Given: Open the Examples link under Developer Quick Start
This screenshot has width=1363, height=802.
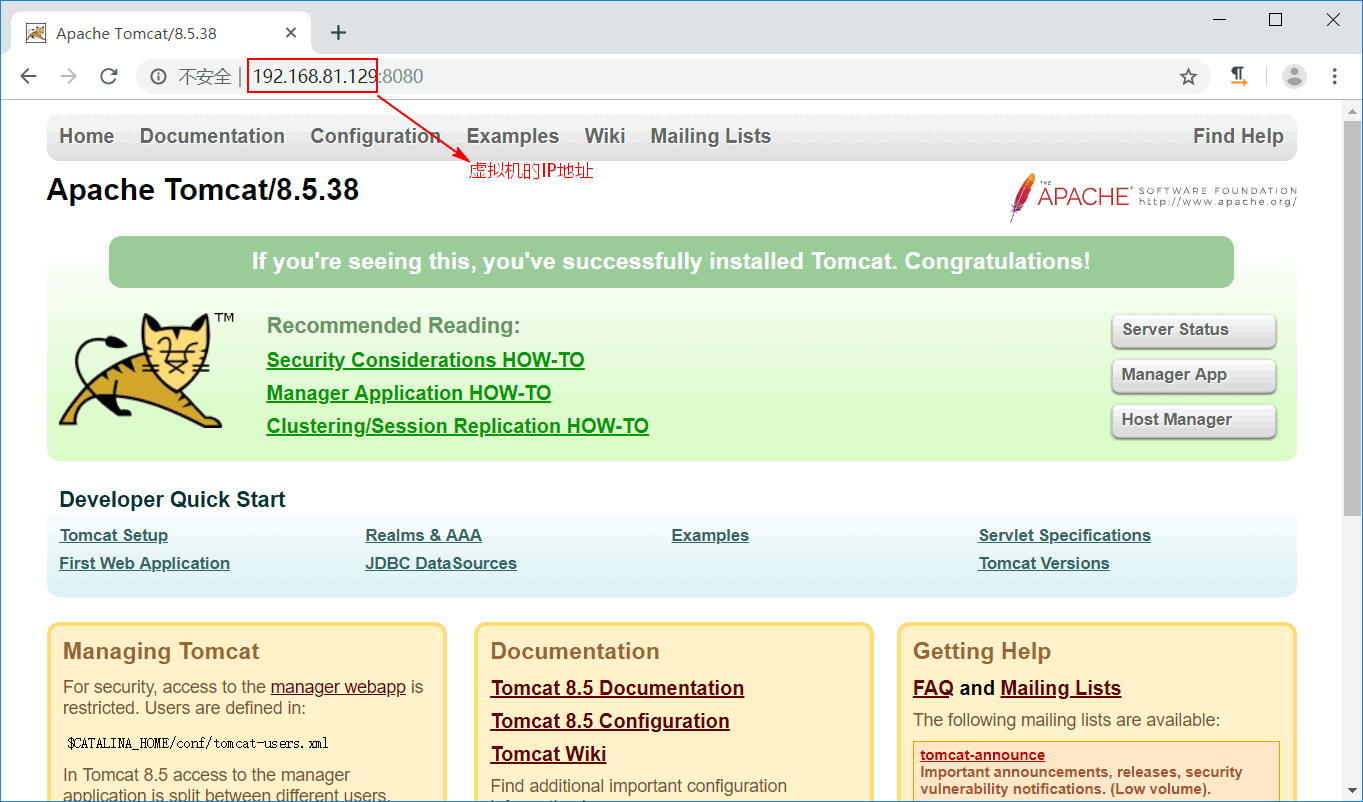Looking at the screenshot, I should point(710,535).
